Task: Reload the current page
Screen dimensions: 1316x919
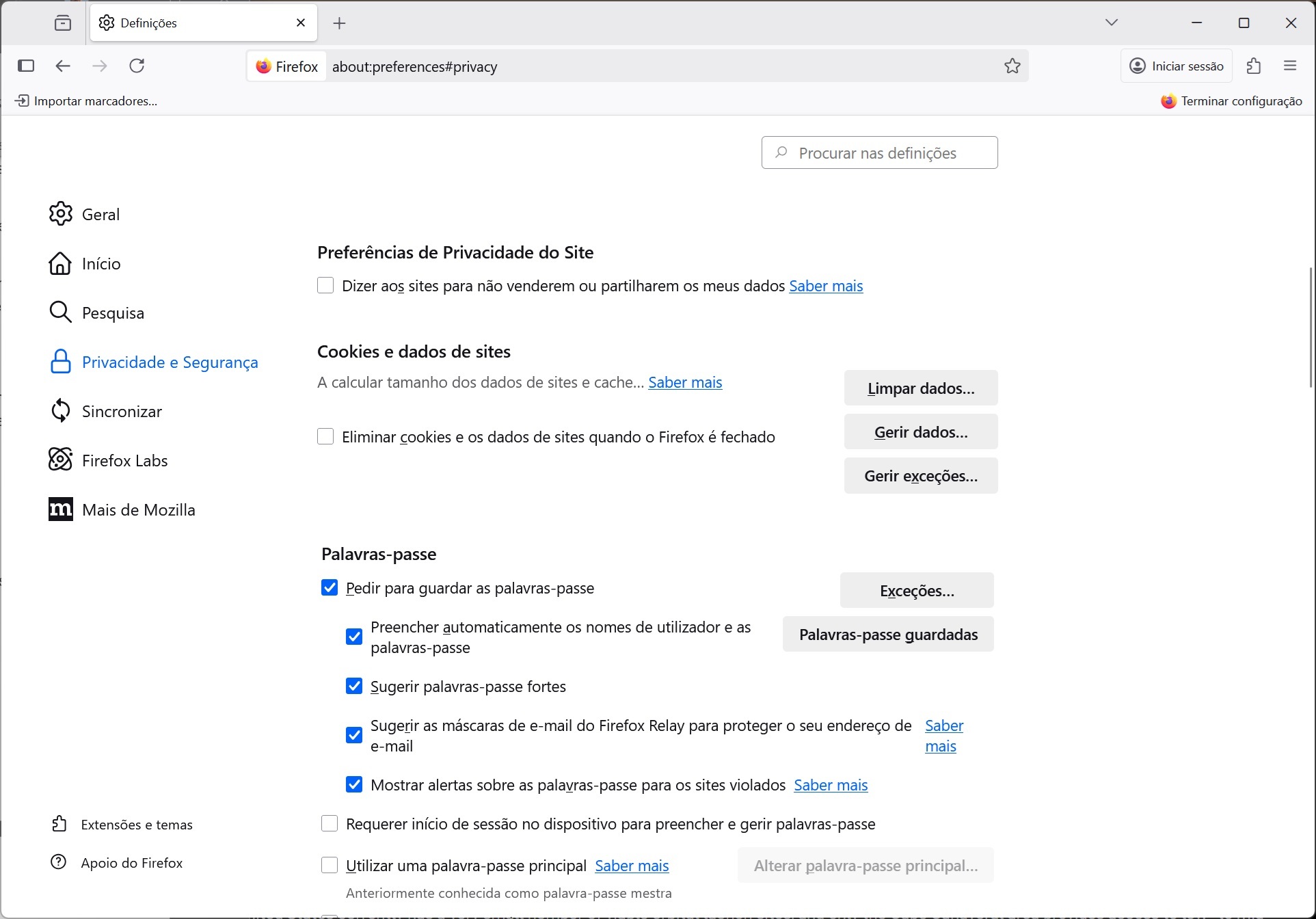Action: pyautogui.click(x=137, y=66)
